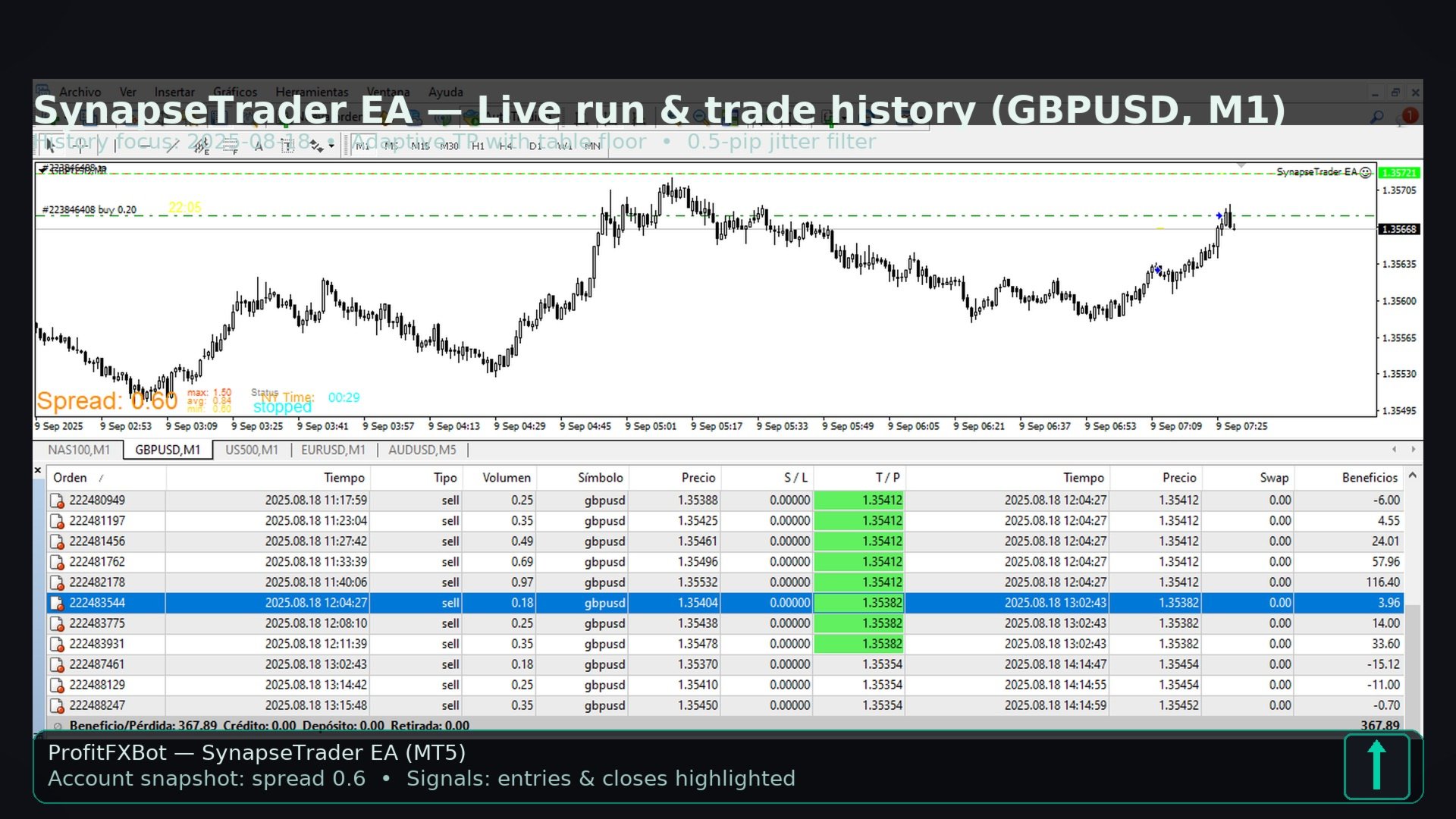This screenshot has width=1456, height=819.
Task: Select the trendline drawing tool
Action: click(173, 146)
